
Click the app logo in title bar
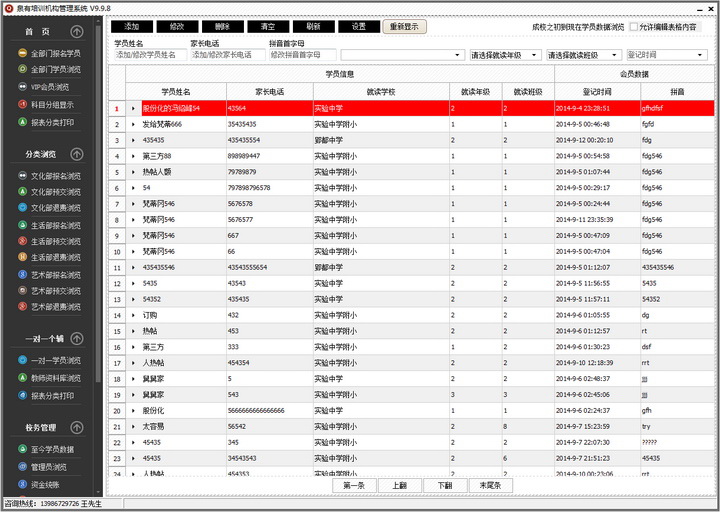(x=9, y=8)
